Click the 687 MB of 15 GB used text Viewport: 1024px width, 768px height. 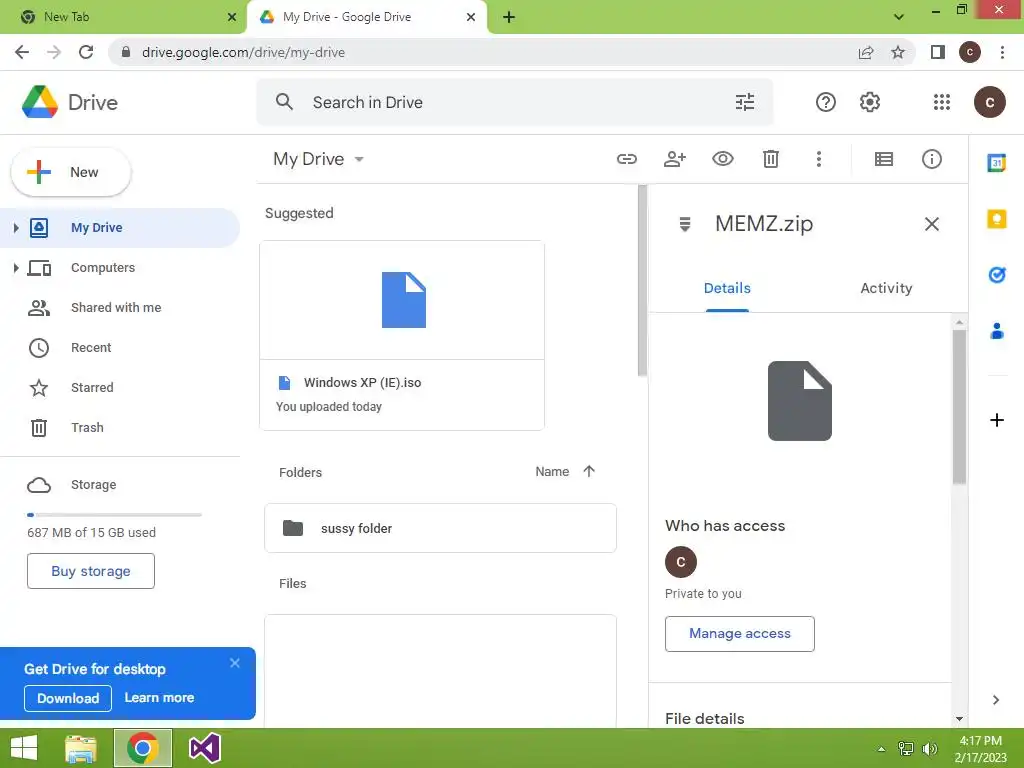click(x=91, y=532)
